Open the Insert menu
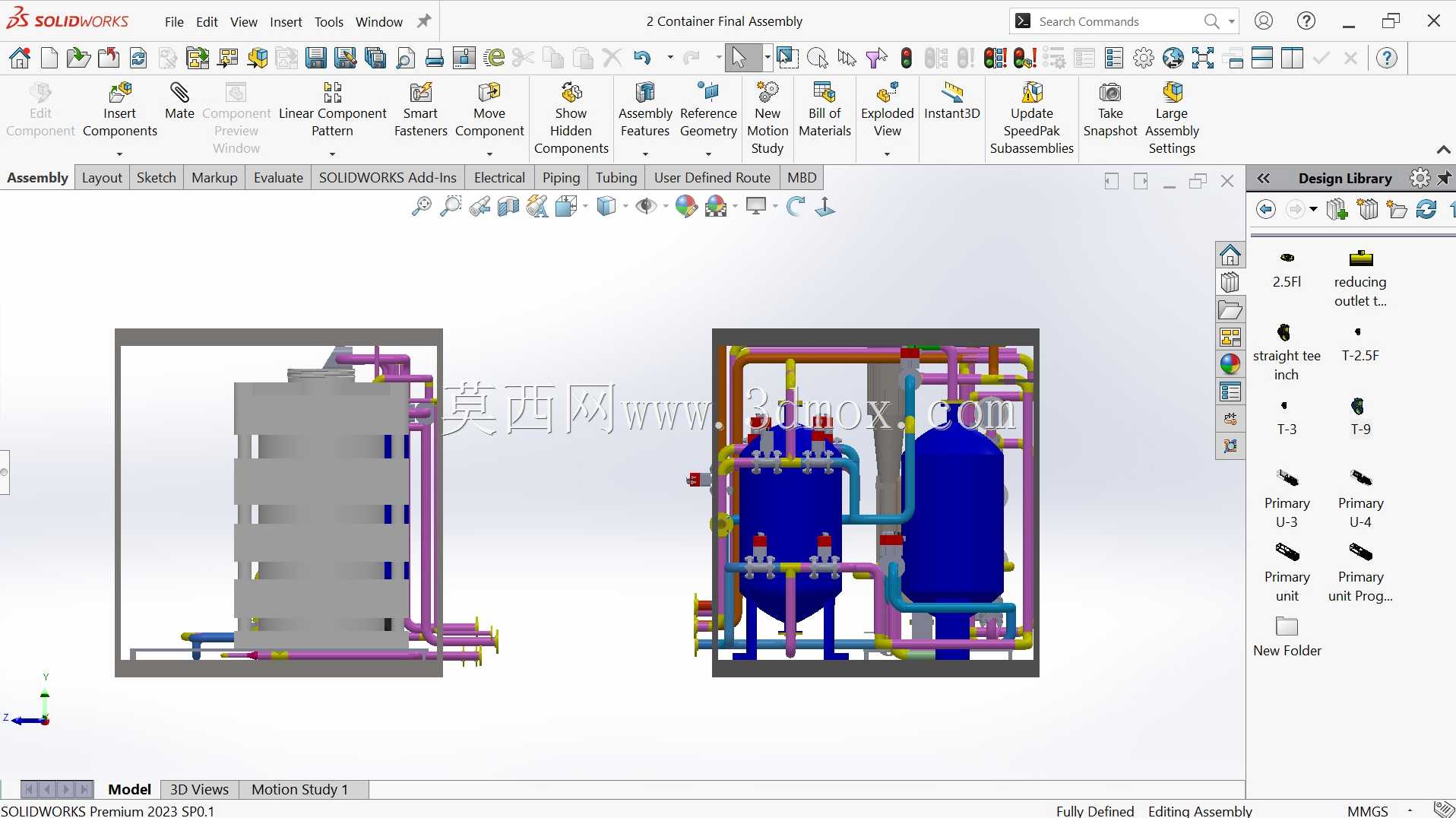The width and height of the screenshot is (1456, 818). click(x=286, y=22)
